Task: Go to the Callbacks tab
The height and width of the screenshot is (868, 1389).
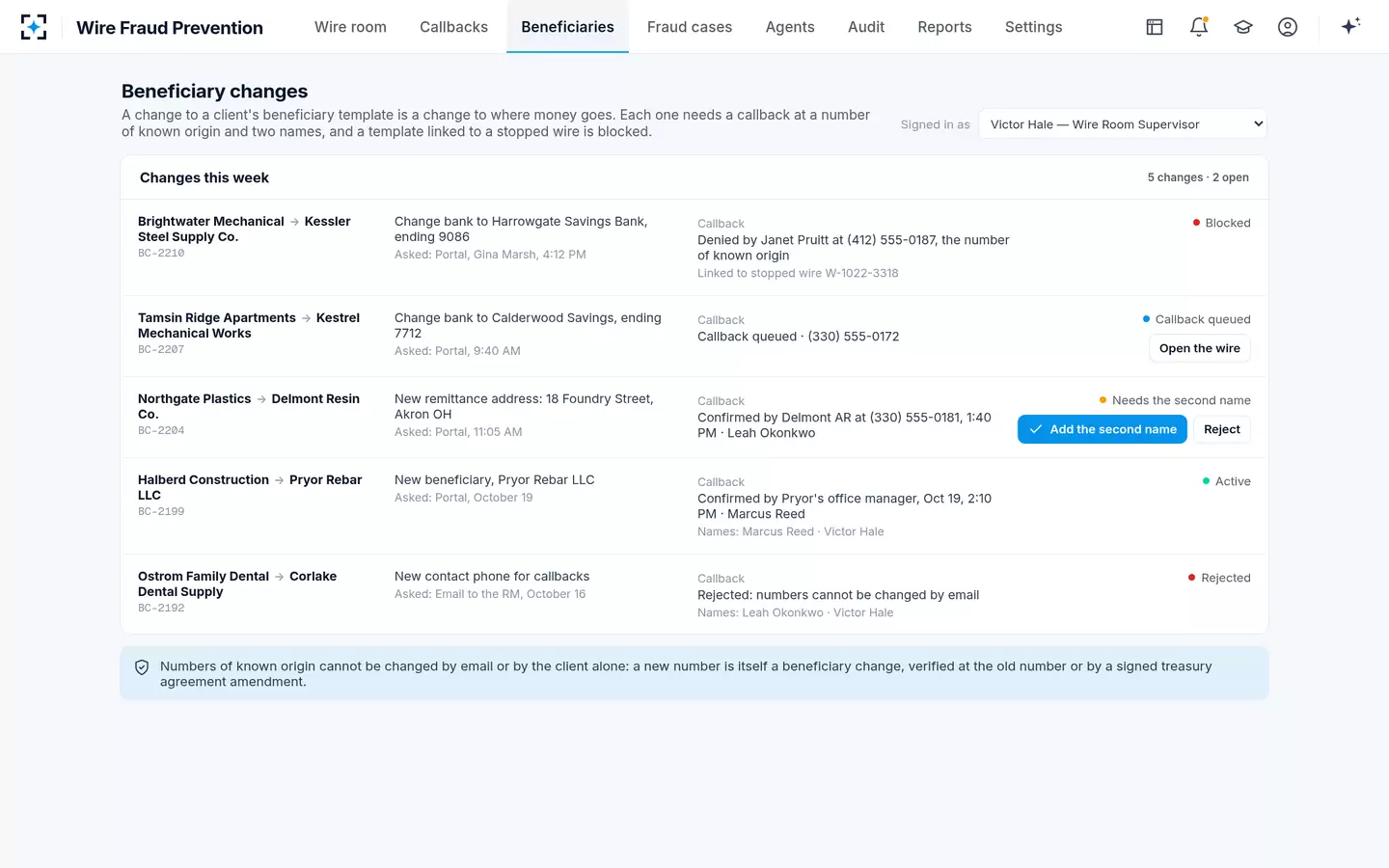Action: [453, 27]
